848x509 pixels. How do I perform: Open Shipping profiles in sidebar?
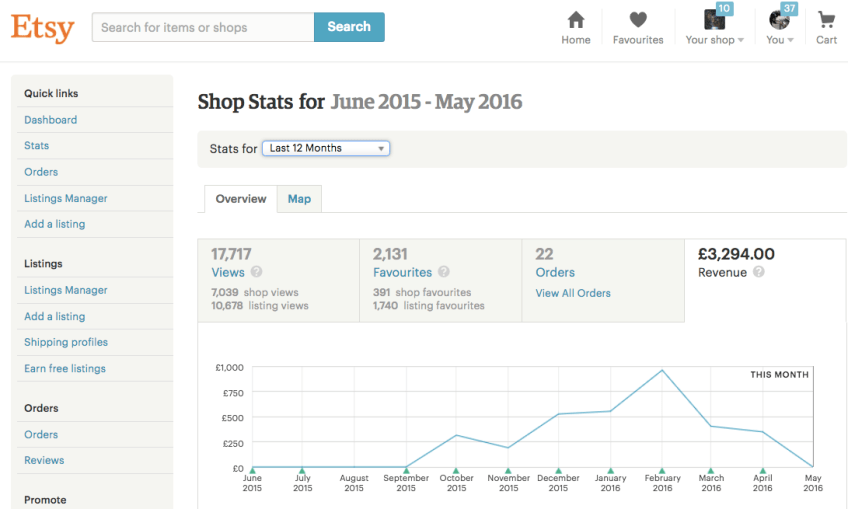pyautogui.click(x=66, y=342)
